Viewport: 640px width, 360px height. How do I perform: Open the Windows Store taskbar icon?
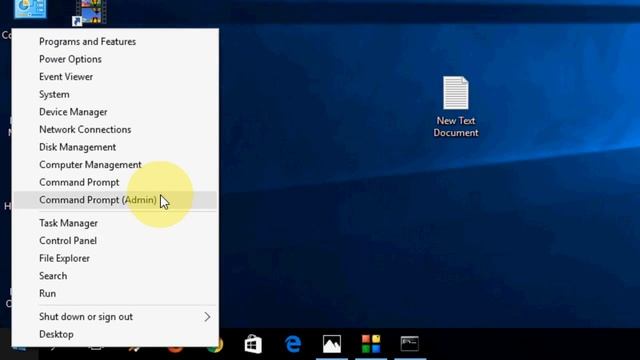click(253, 344)
